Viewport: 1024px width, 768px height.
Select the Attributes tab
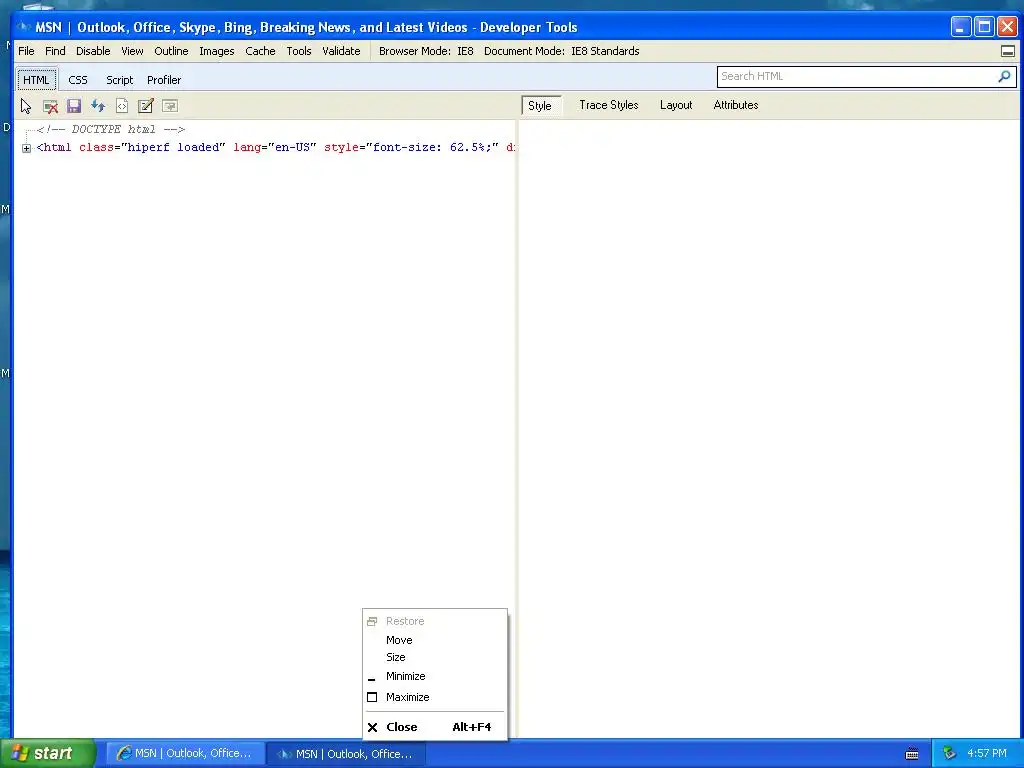pyautogui.click(x=736, y=105)
